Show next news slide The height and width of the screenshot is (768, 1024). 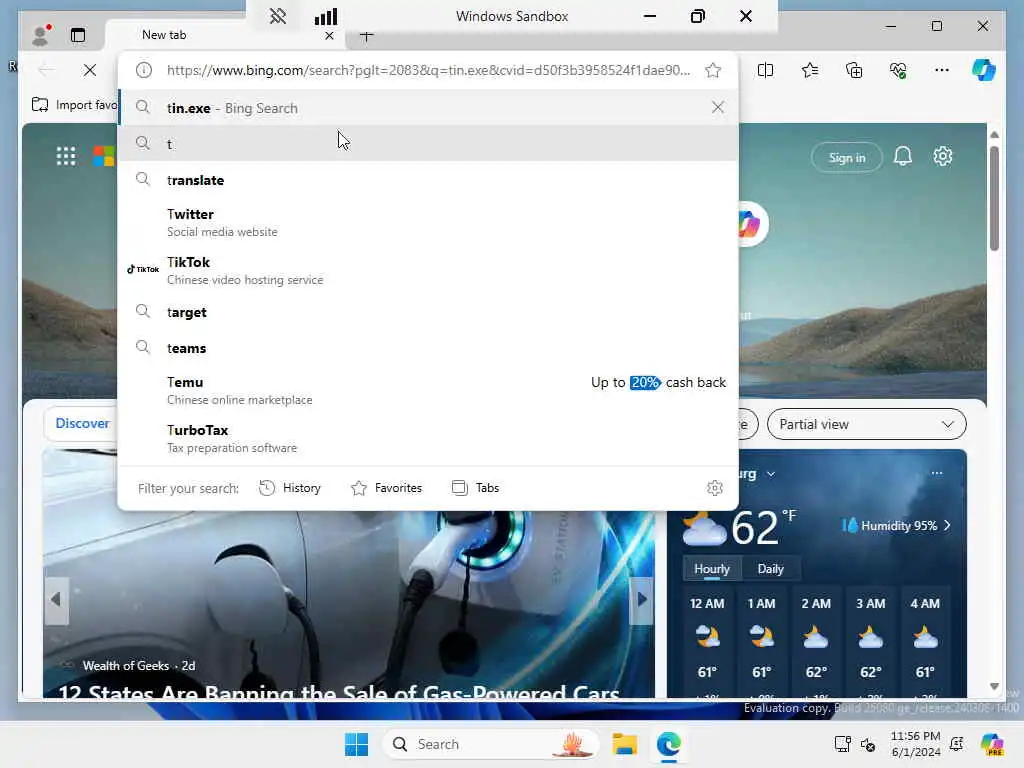(642, 600)
